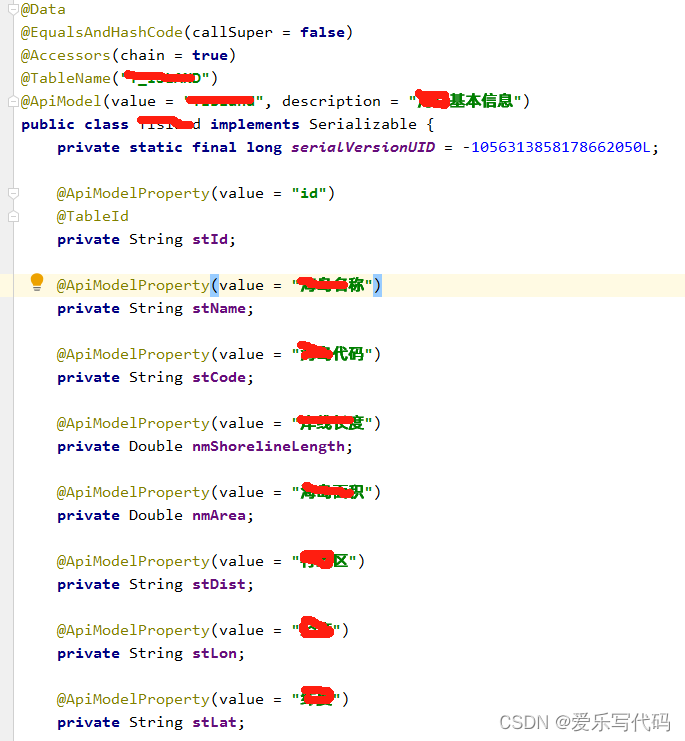Click @ApiModelProperty above the stLat field
This screenshot has height=741, width=685.
pos(133,699)
